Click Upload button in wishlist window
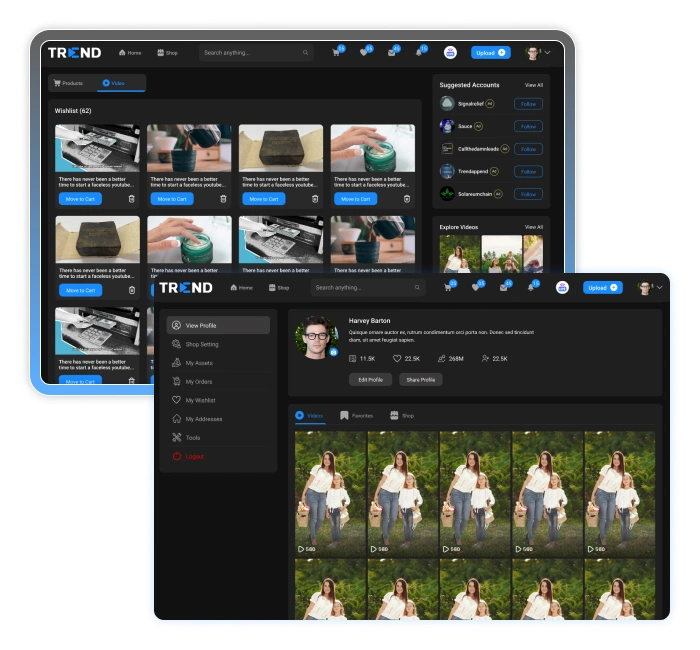This screenshot has width=700, height=650. coord(491,53)
